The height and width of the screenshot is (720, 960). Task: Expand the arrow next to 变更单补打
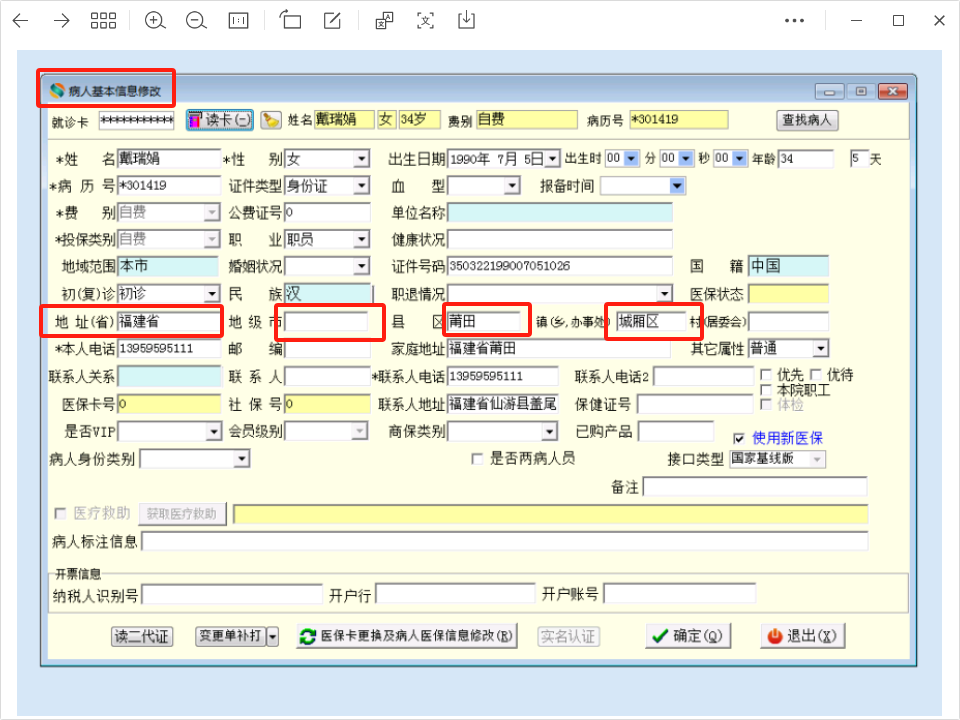point(273,637)
